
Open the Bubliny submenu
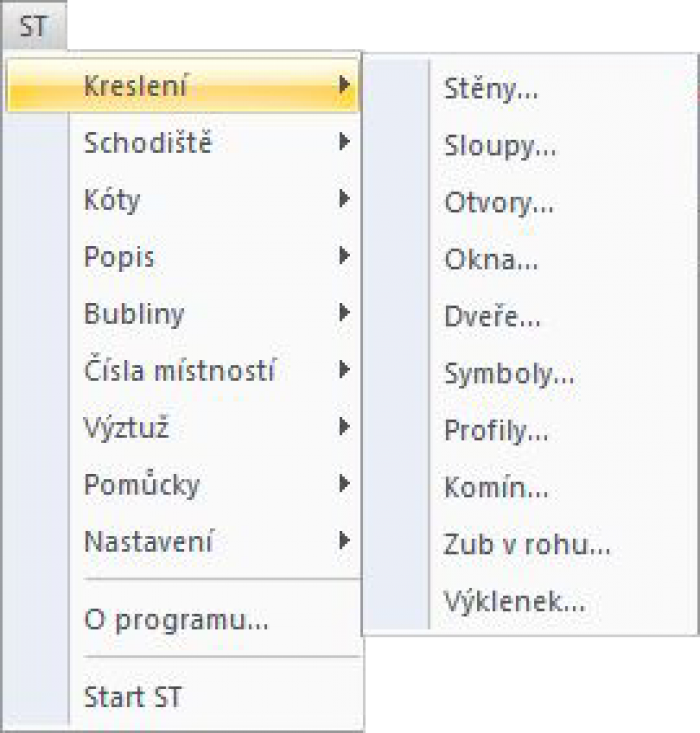(134, 314)
